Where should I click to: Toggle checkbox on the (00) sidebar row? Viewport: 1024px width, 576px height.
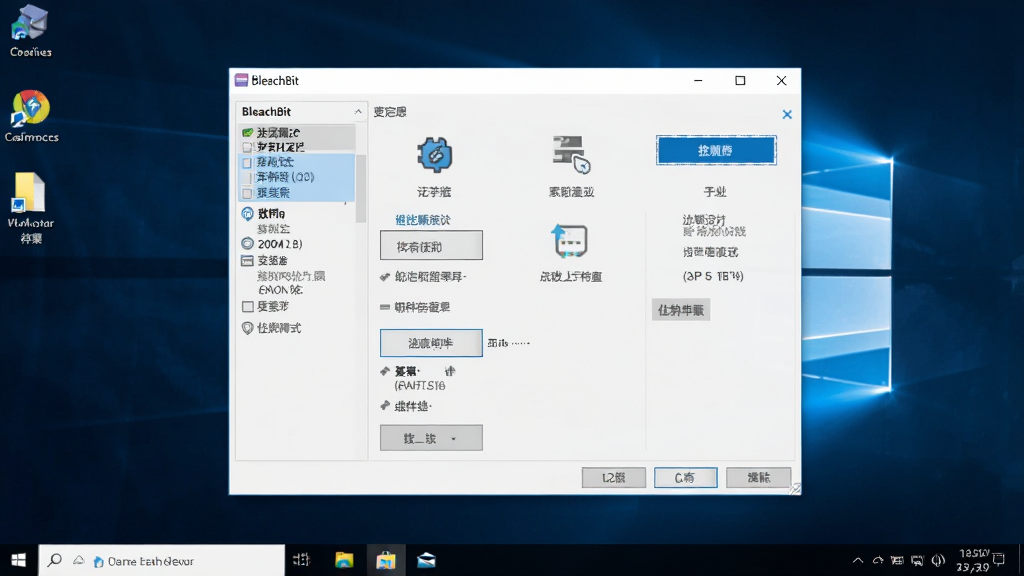click(247, 177)
